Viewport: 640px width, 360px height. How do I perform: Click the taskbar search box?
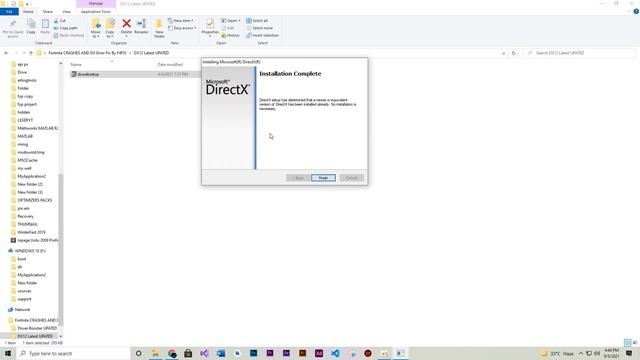click(x=73, y=353)
